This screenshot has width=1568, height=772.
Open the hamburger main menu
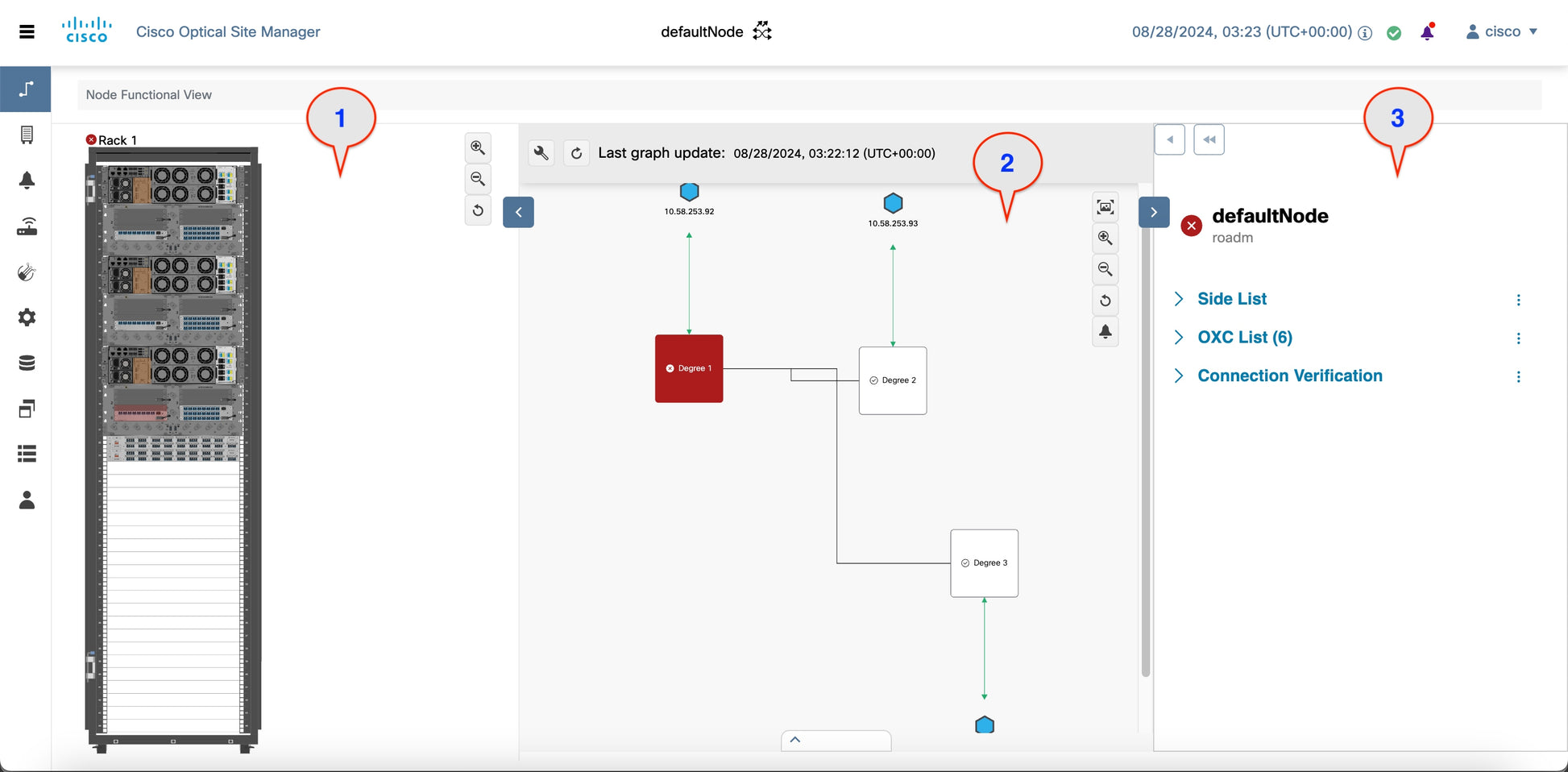click(x=27, y=31)
